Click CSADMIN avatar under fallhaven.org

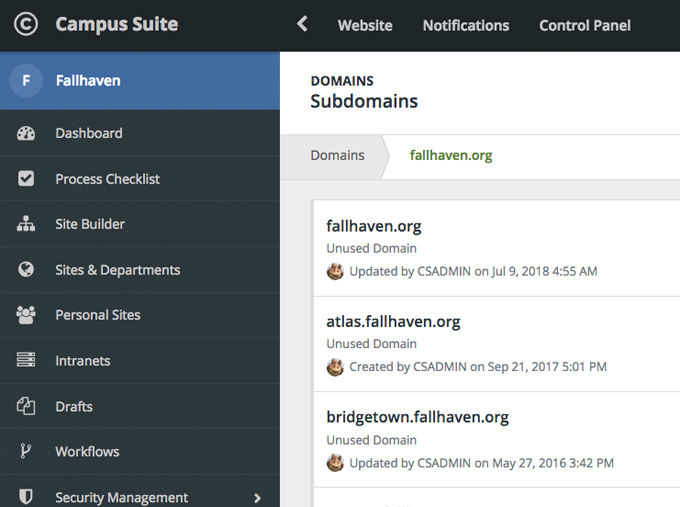335,271
